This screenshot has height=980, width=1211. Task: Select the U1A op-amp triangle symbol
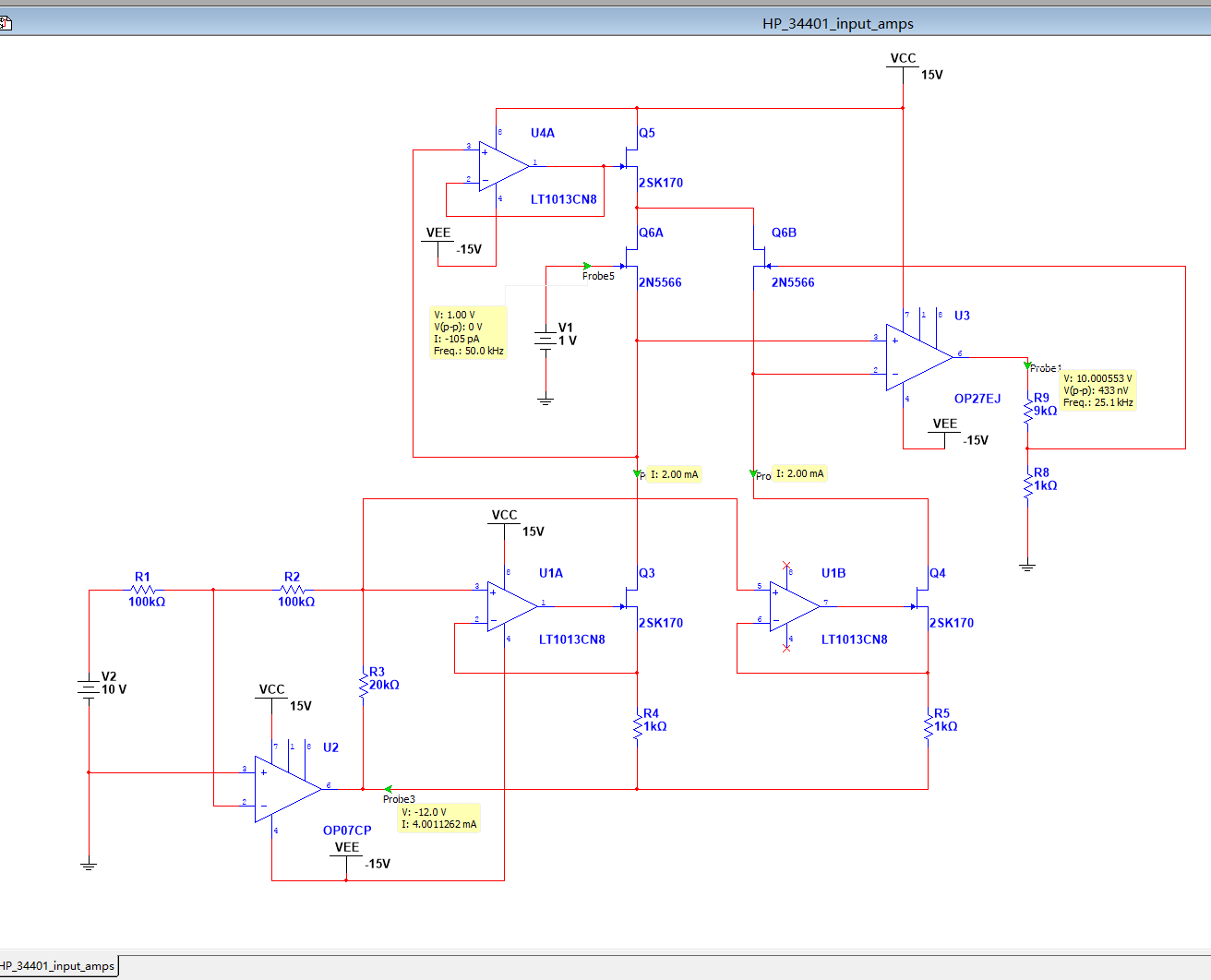[512, 606]
